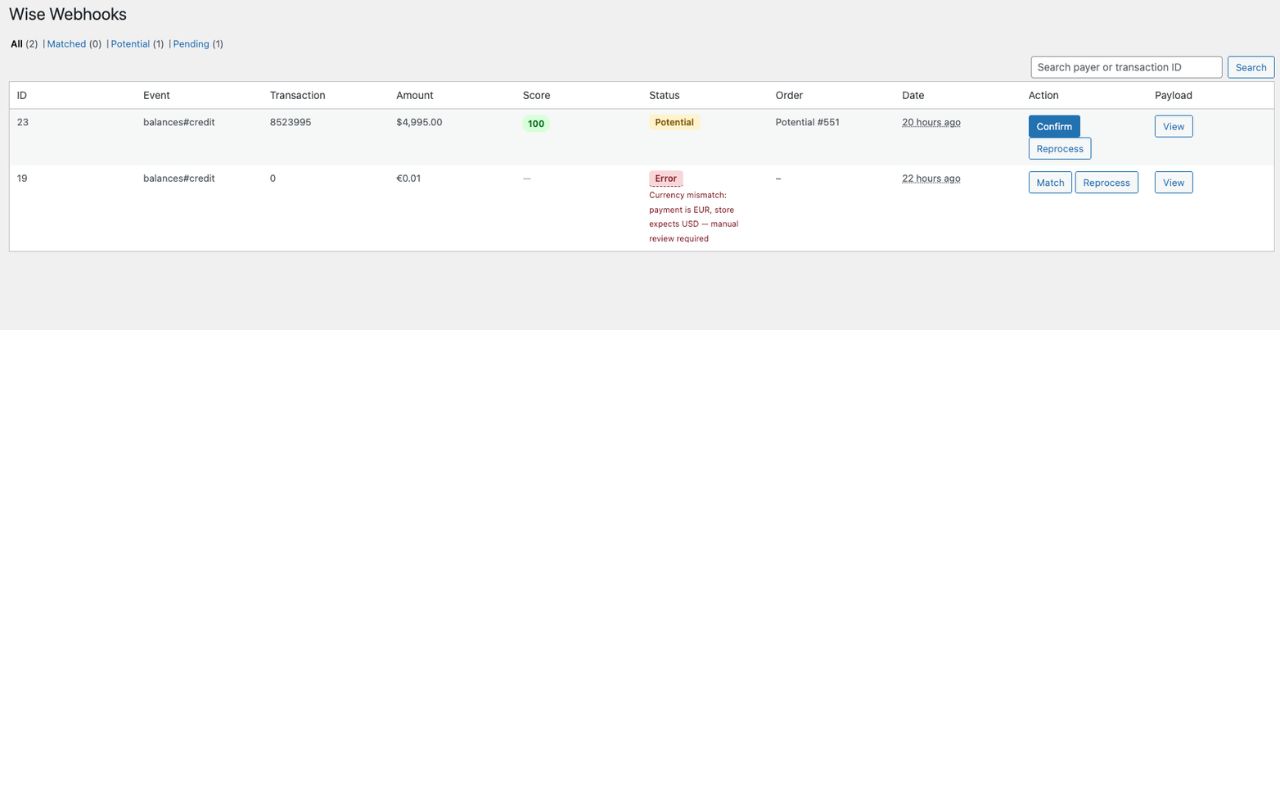The width and height of the screenshot is (1280, 800).
Task: Reprocess webhook 19 with currency error
Action: pyautogui.click(x=1106, y=183)
